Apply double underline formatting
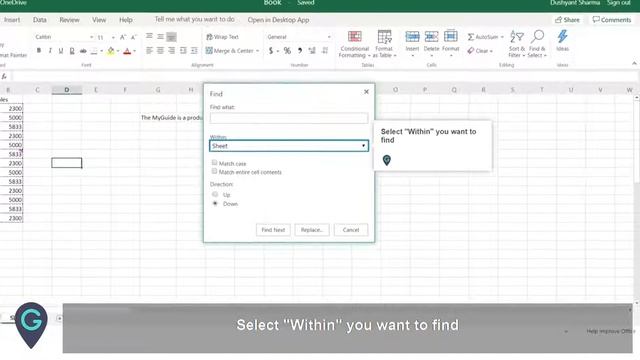This screenshot has width=640, height=360. click(x=72, y=51)
